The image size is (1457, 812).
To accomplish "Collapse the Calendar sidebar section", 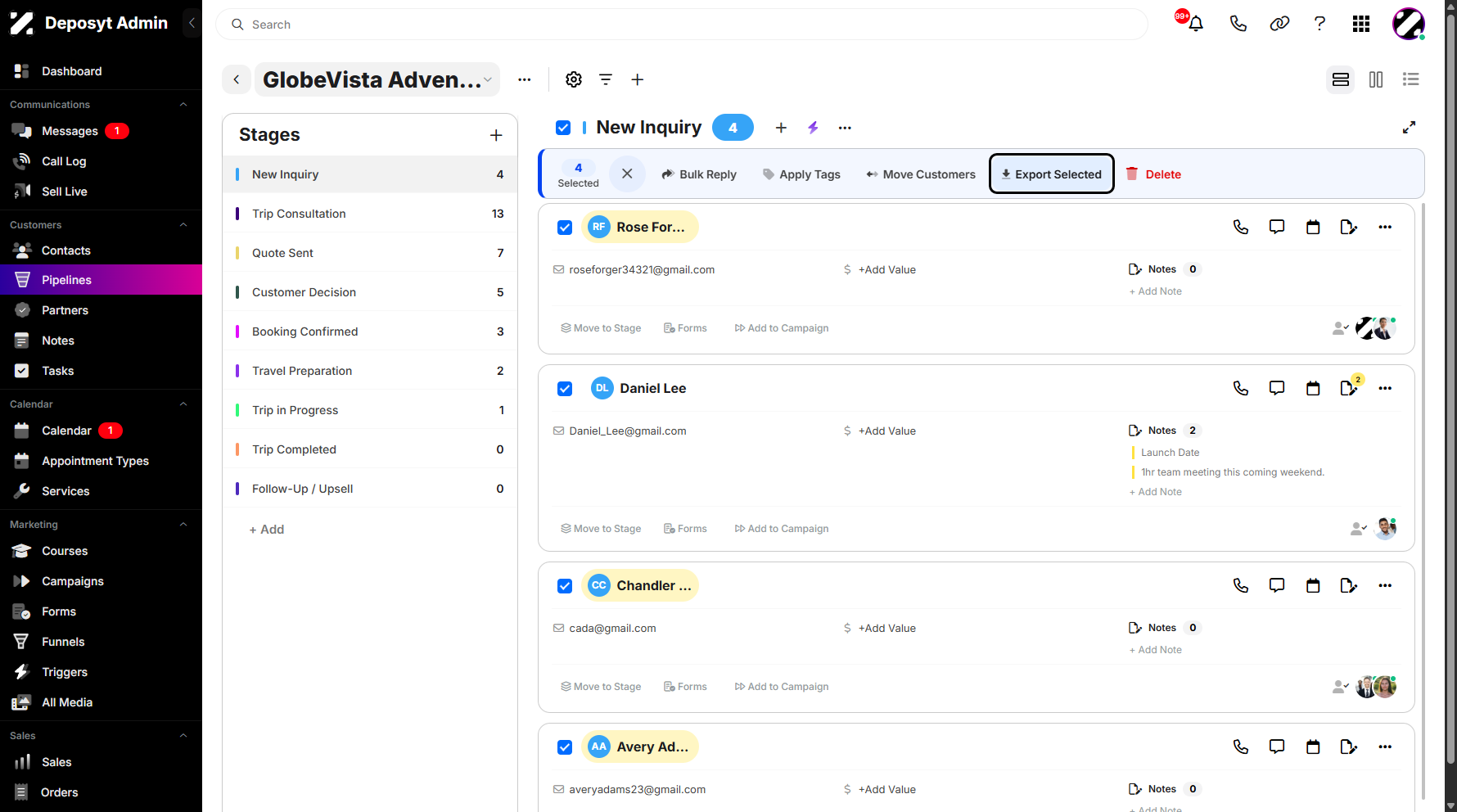I will coord(183,404).
